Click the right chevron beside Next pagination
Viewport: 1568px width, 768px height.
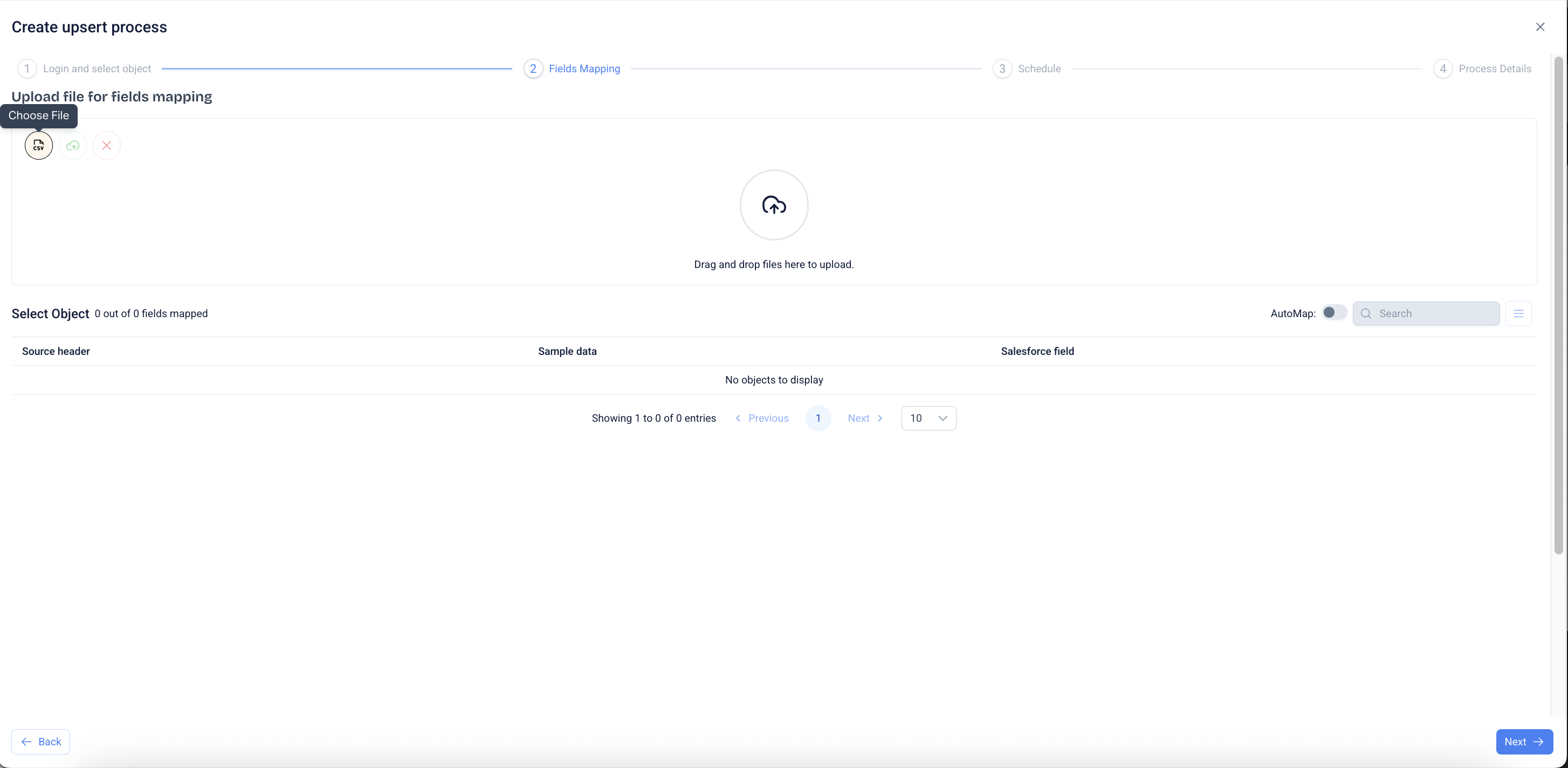tap(880, 419)
